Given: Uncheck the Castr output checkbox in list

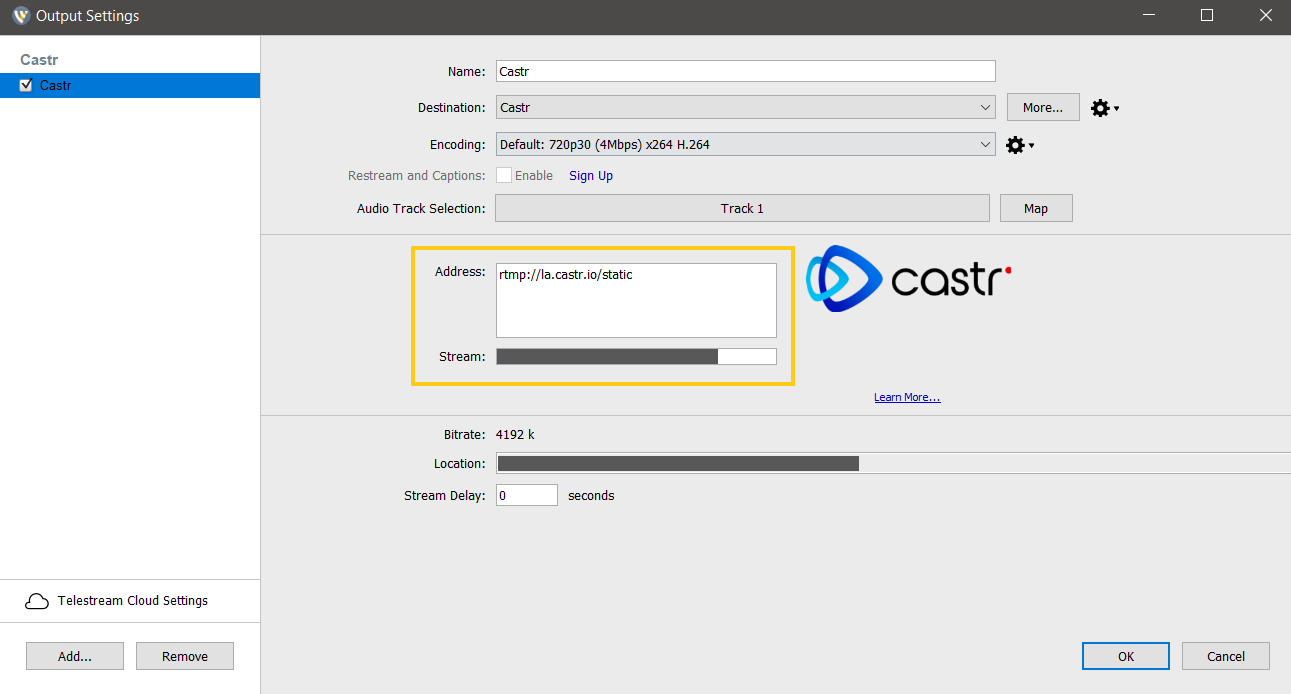Looking at the screenshot, I should click(x=27, y=85).
